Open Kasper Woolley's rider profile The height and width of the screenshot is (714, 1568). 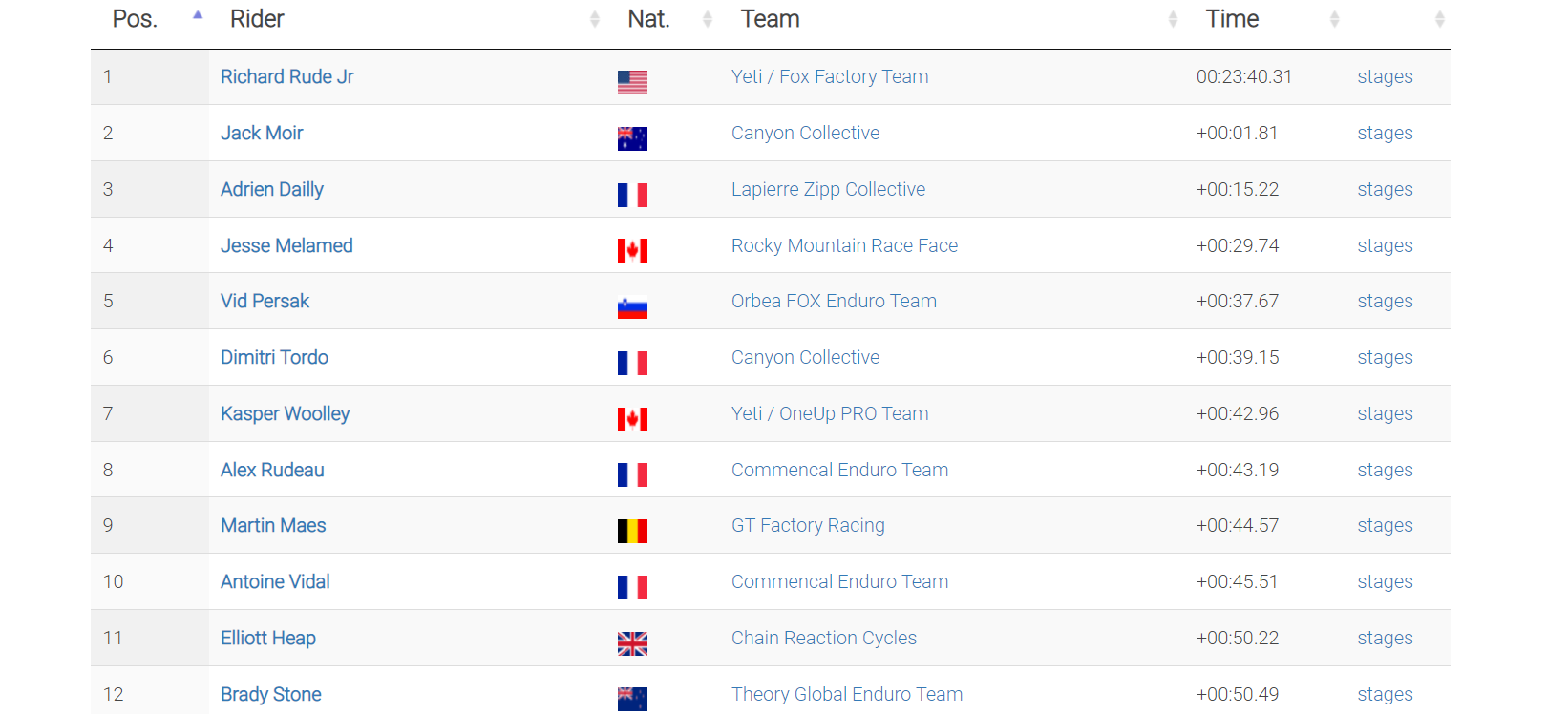[285, 413]
